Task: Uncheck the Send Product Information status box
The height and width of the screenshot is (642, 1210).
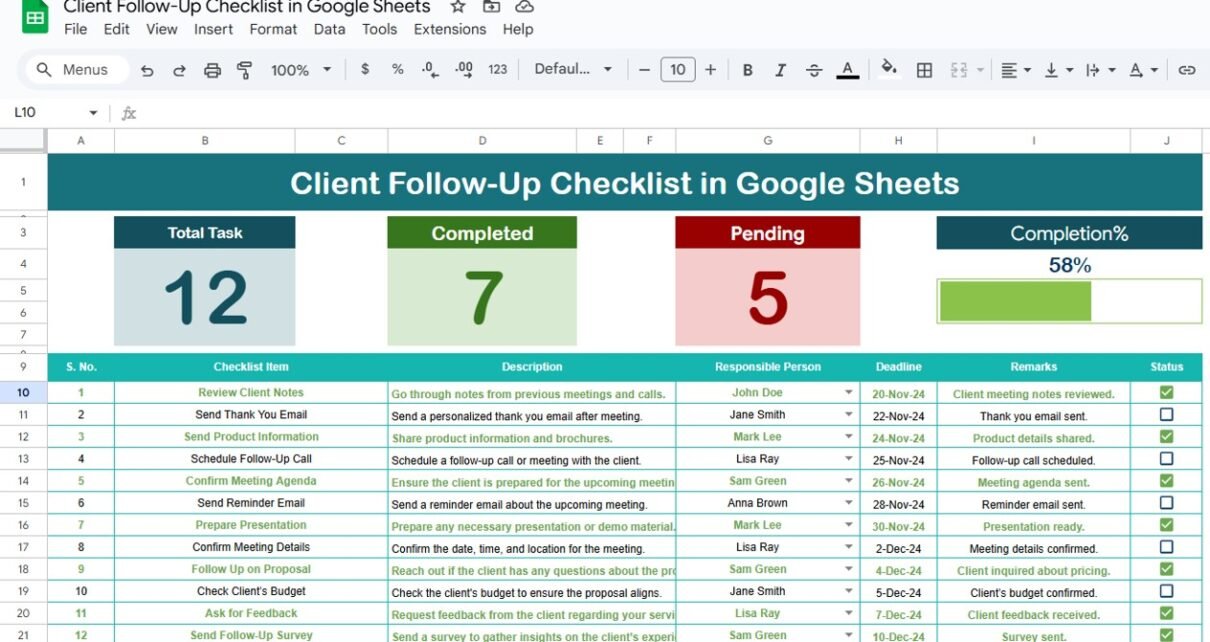Action: (1166, 437)
